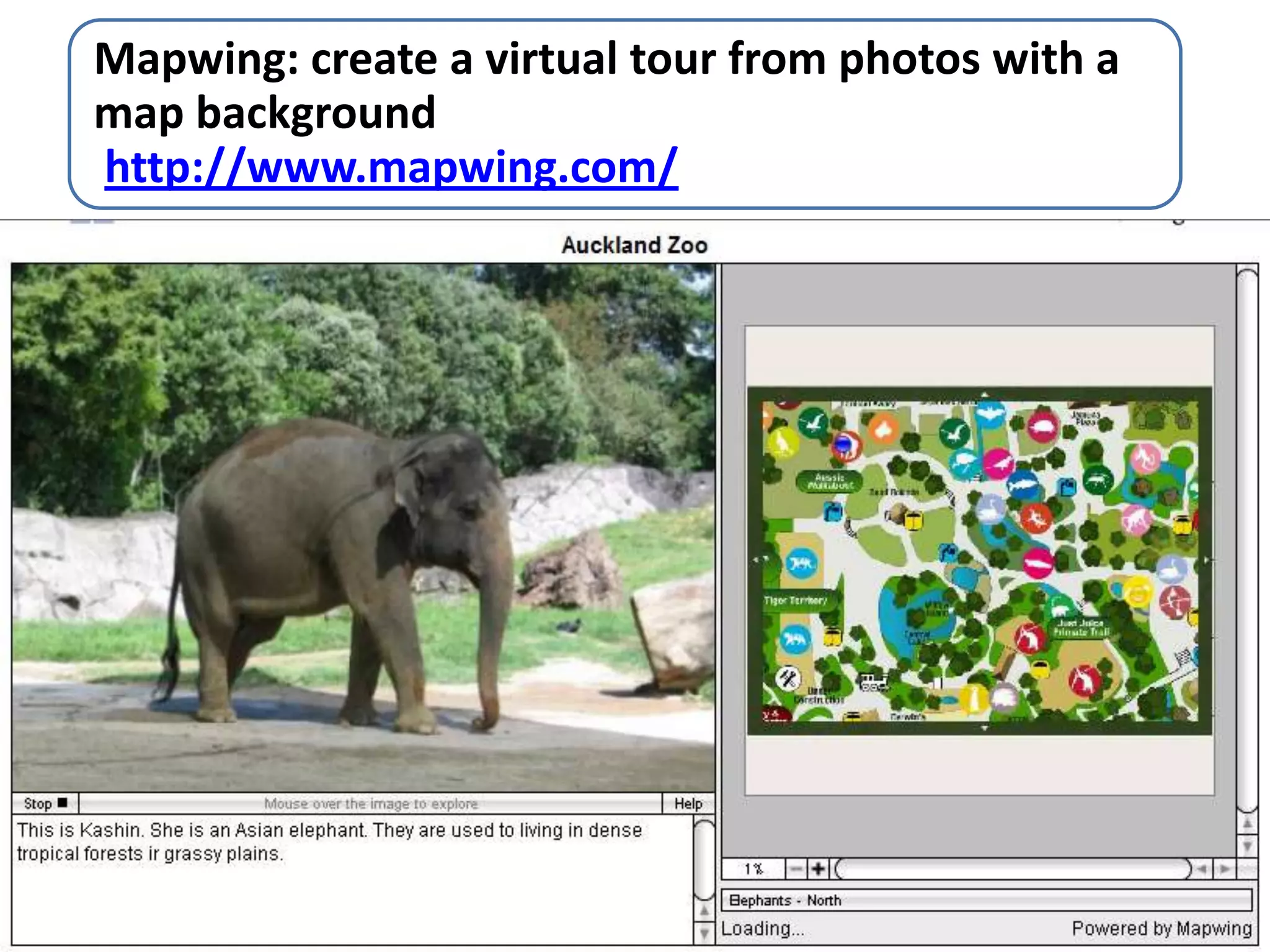Click the Just Juice Primate Trail label
This screenshot has width=1270, height=952.
[1080, 627]
